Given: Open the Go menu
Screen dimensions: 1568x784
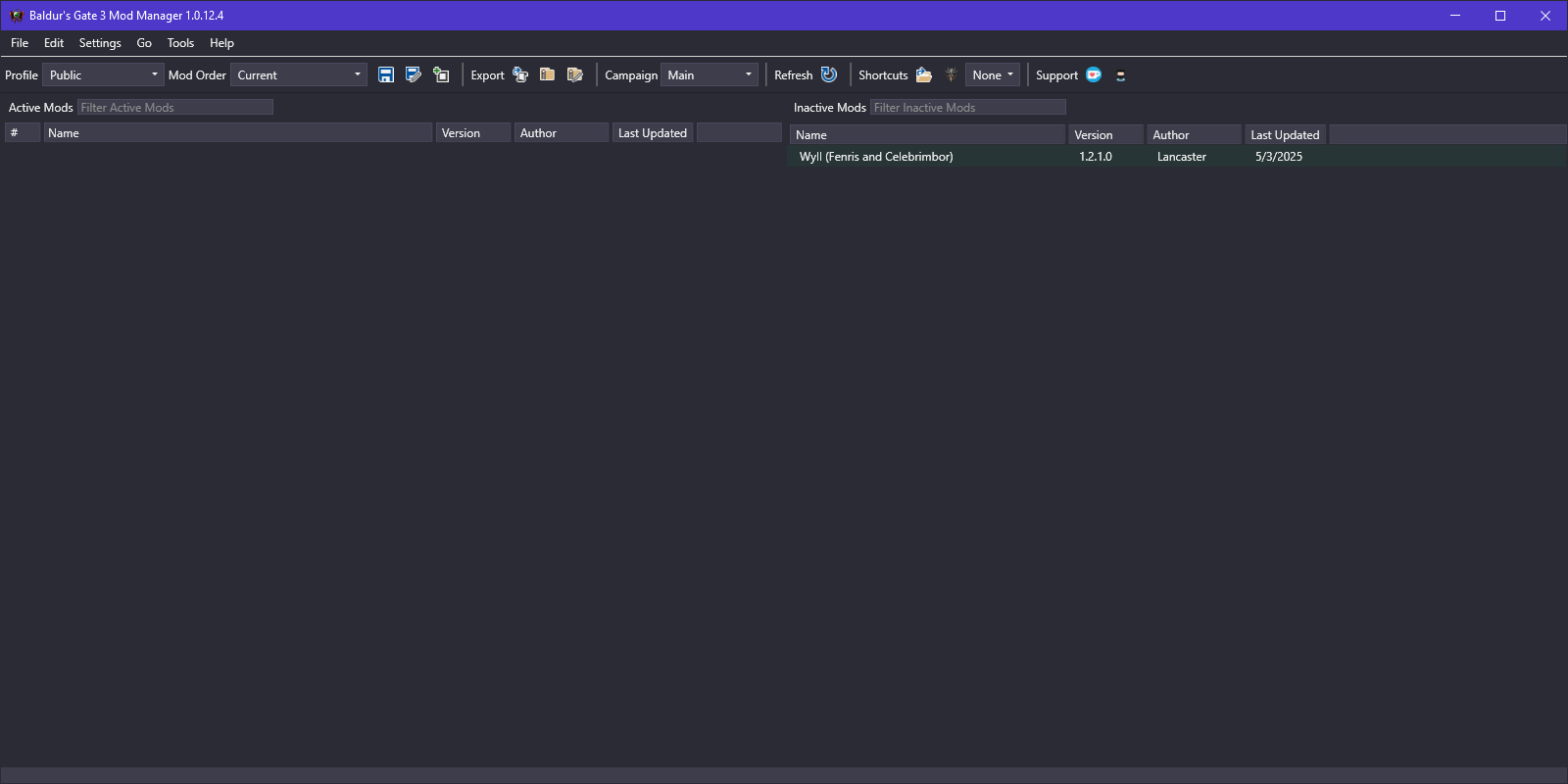Looking at the screenshot, I should (x=144, y=43).
